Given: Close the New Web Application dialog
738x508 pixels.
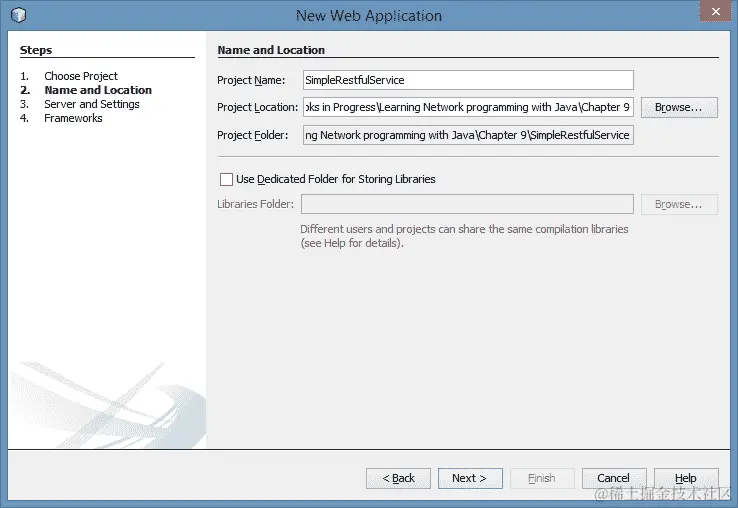Looking at the screenshot, I should [x=715, y=11].
